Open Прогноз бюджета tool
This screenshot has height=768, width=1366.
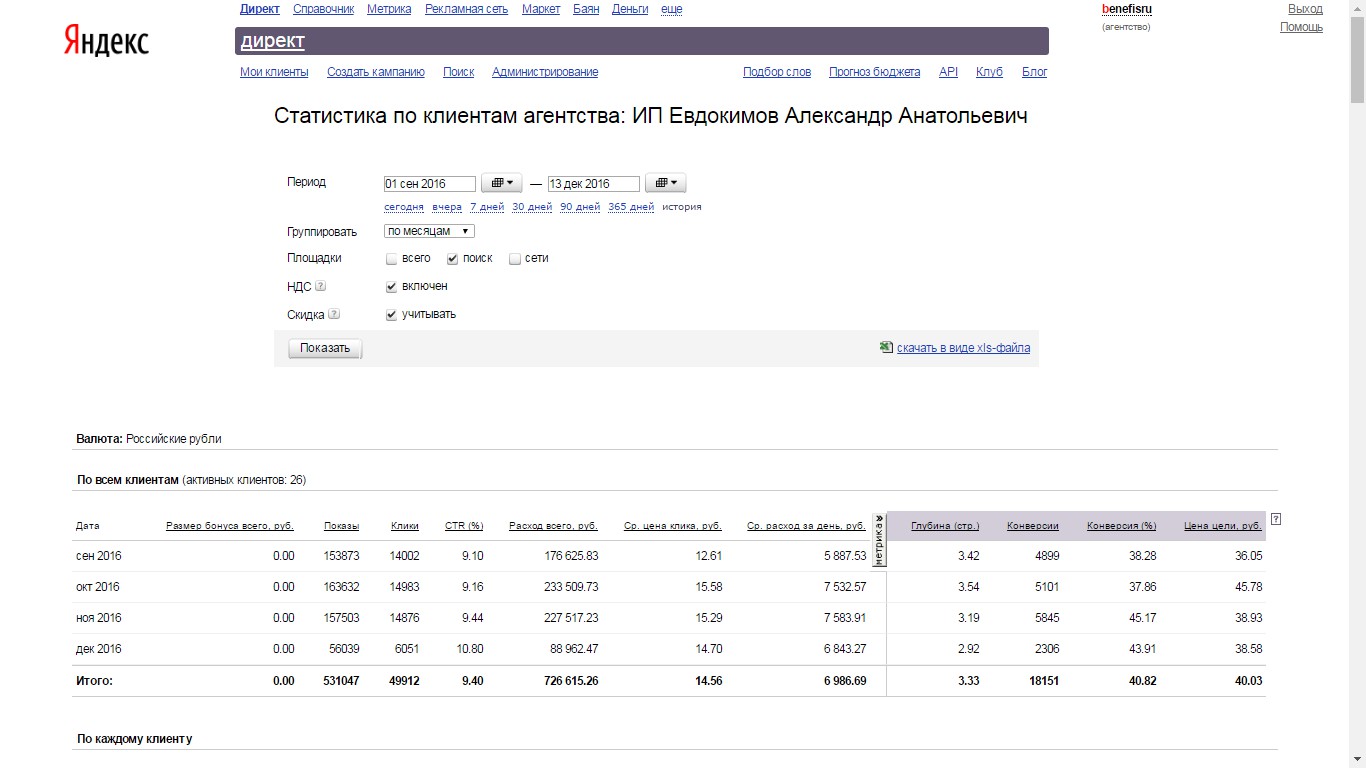pos(875,72)
